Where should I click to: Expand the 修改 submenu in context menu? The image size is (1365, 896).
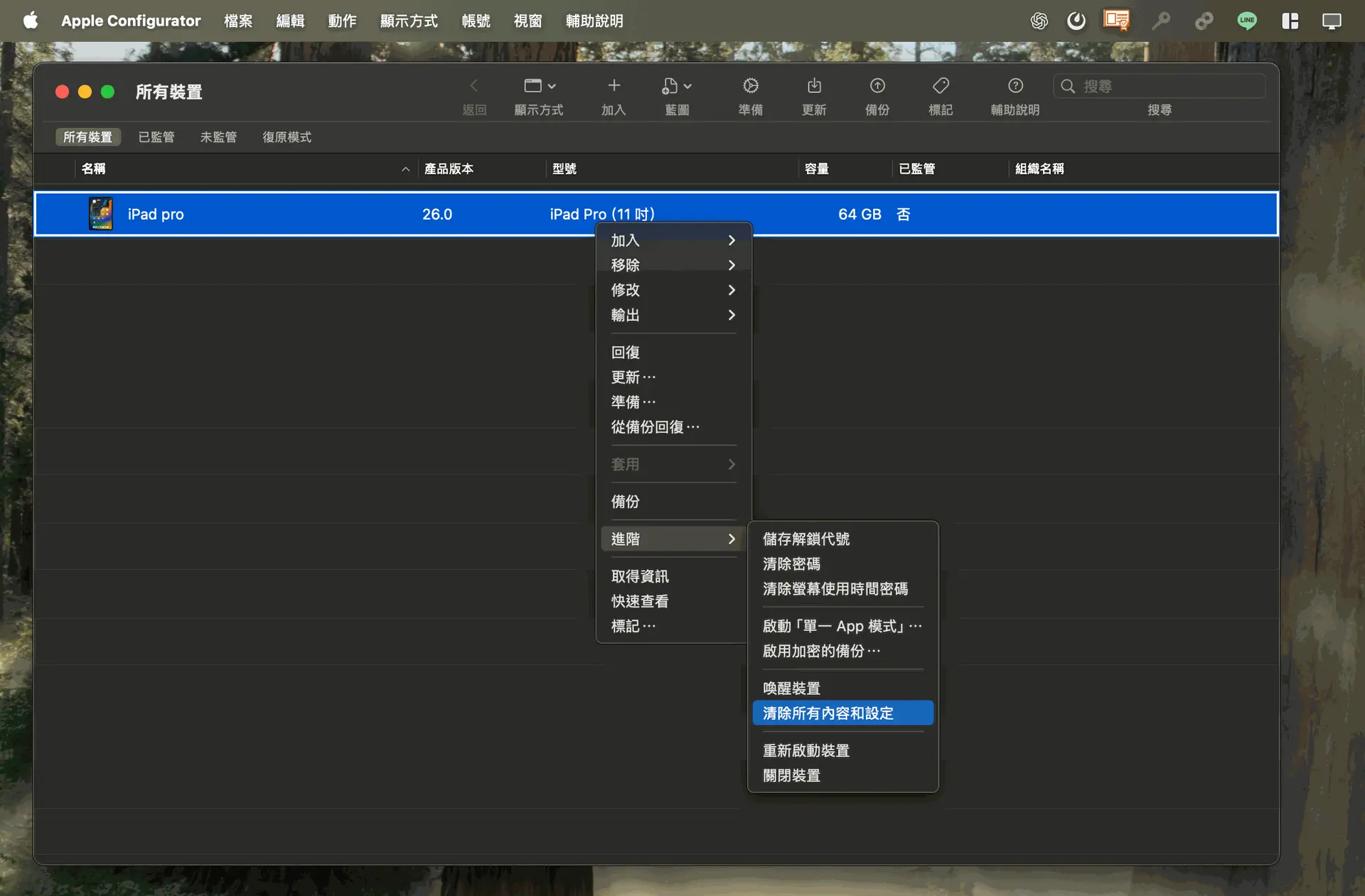tap(673, 290)
